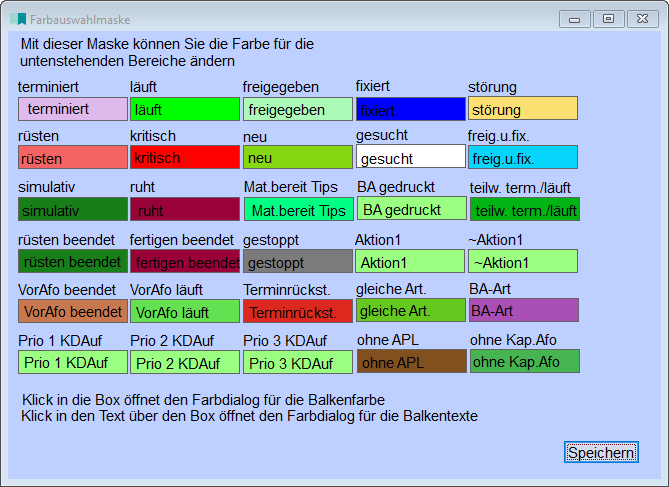Click the brown ohne APL color box
Viewport: 669px width, 487px height.
pyautogui.click(x=412, y=361)
